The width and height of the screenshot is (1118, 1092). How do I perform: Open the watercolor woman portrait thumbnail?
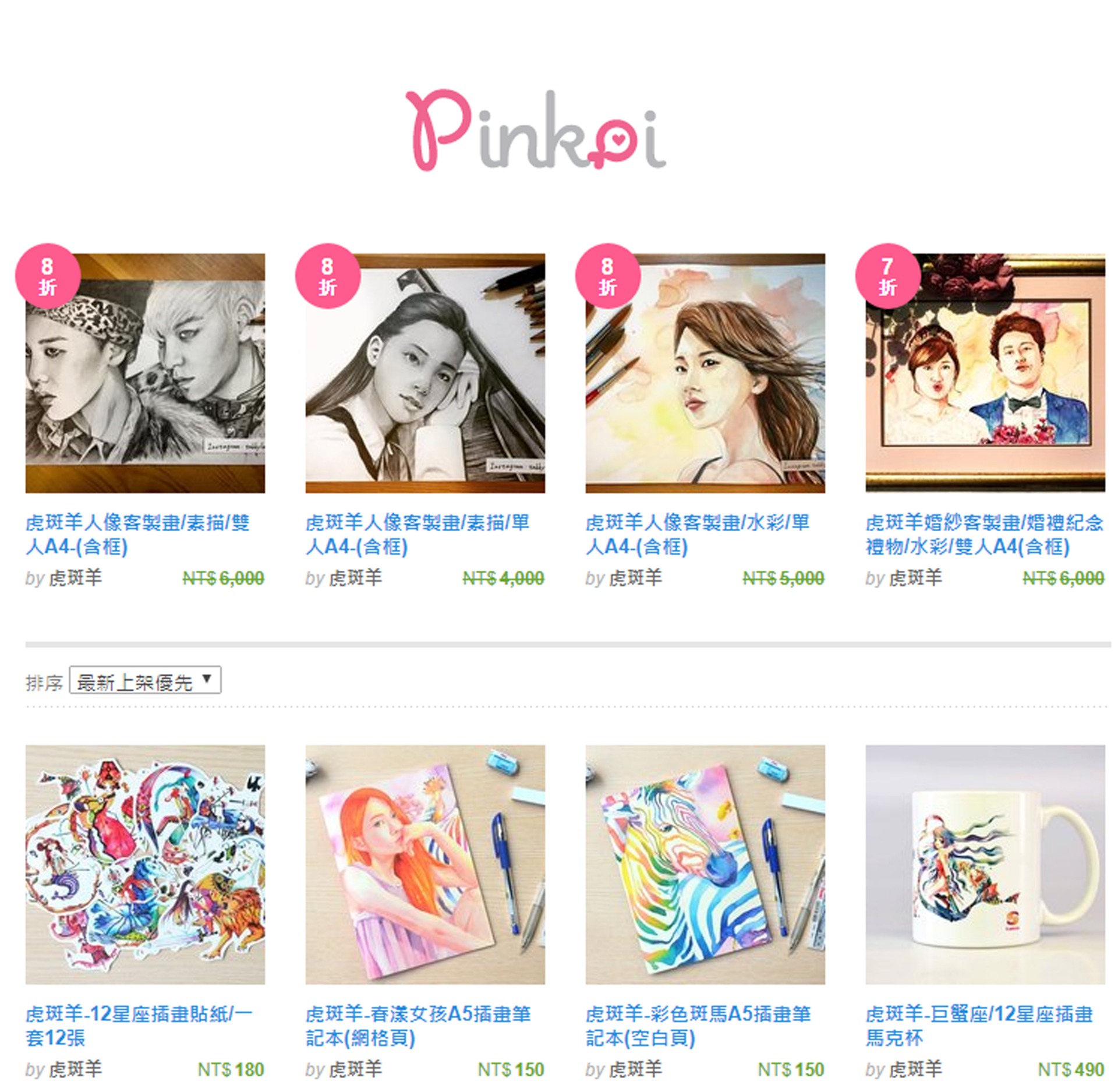click(705, 373)
